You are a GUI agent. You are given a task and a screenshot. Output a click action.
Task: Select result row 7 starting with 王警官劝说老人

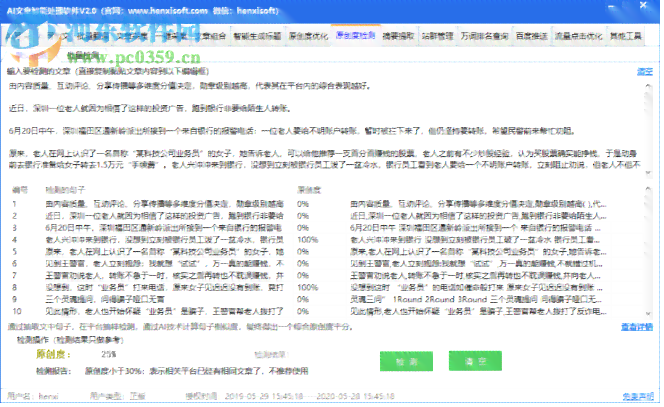coord(326,275)
